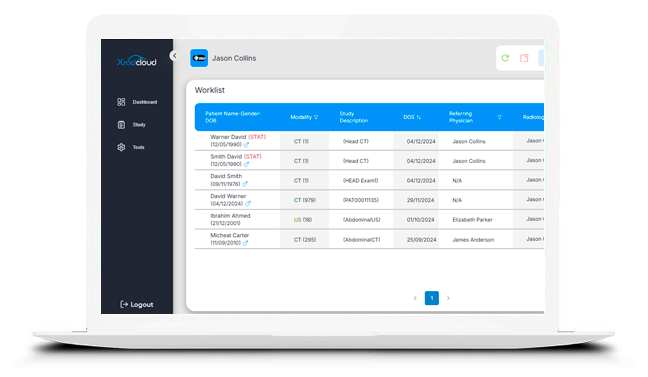This screenshot has width=648, height=377.
Task: Log out using the Logout button
Action: [x=137, y=304]
